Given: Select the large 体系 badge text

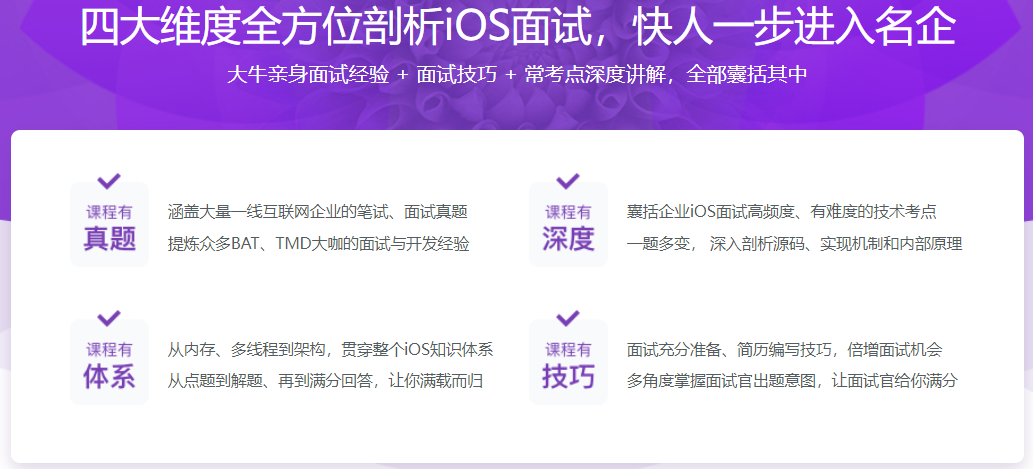Looking at the screenshot, I should (109, 377).
